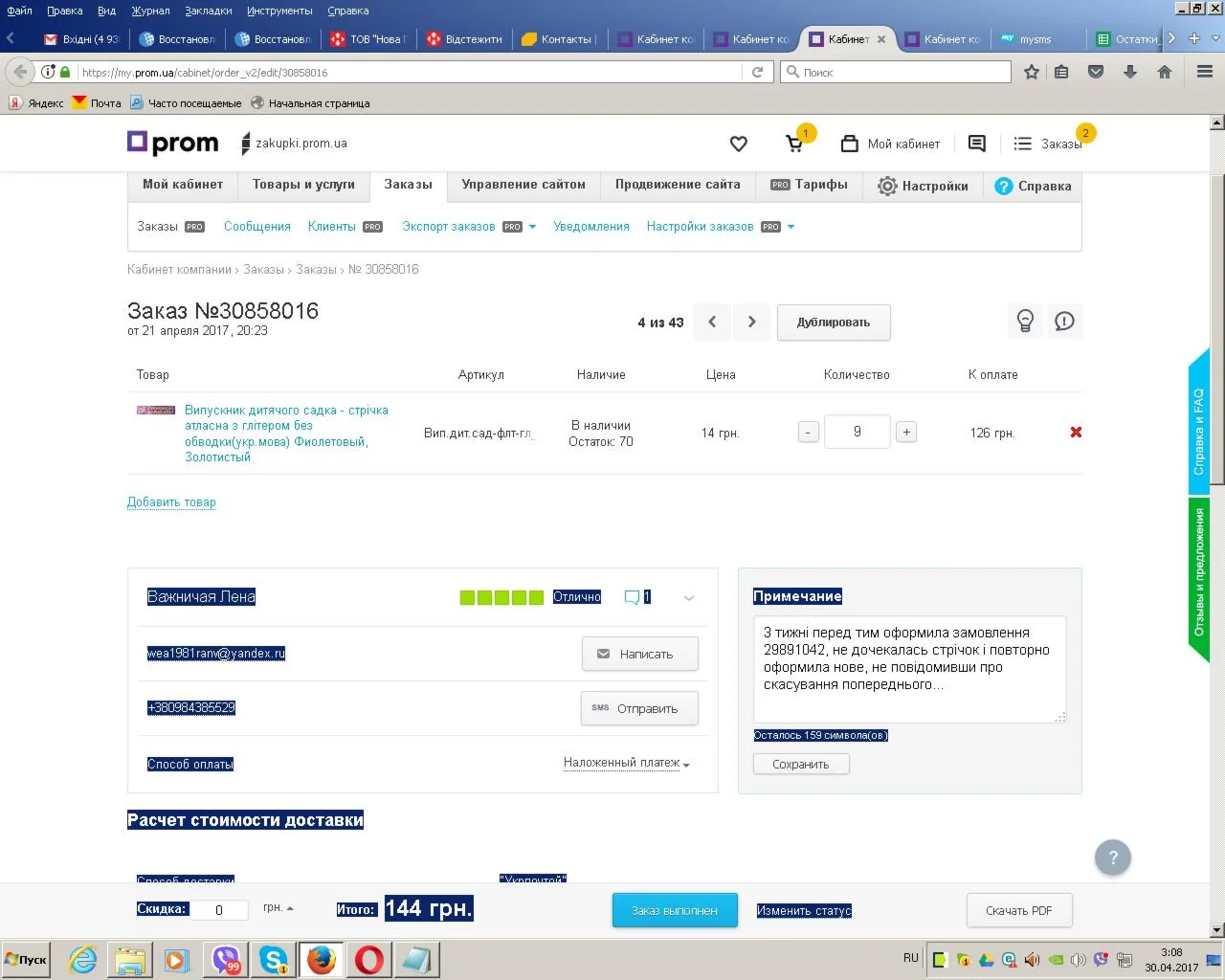Open the shopping cart icon

[x=794, y=145]
